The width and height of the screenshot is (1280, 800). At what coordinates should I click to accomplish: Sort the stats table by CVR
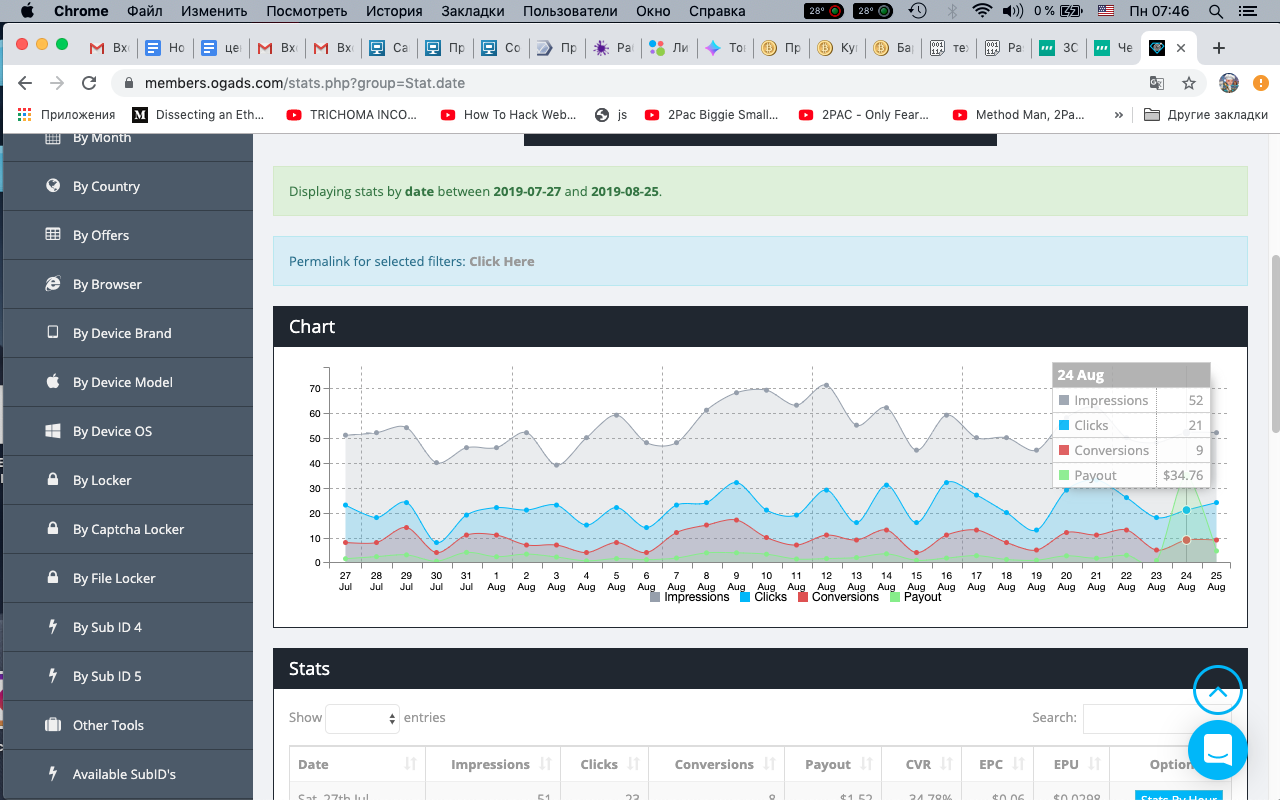click(x=920, y=764)
